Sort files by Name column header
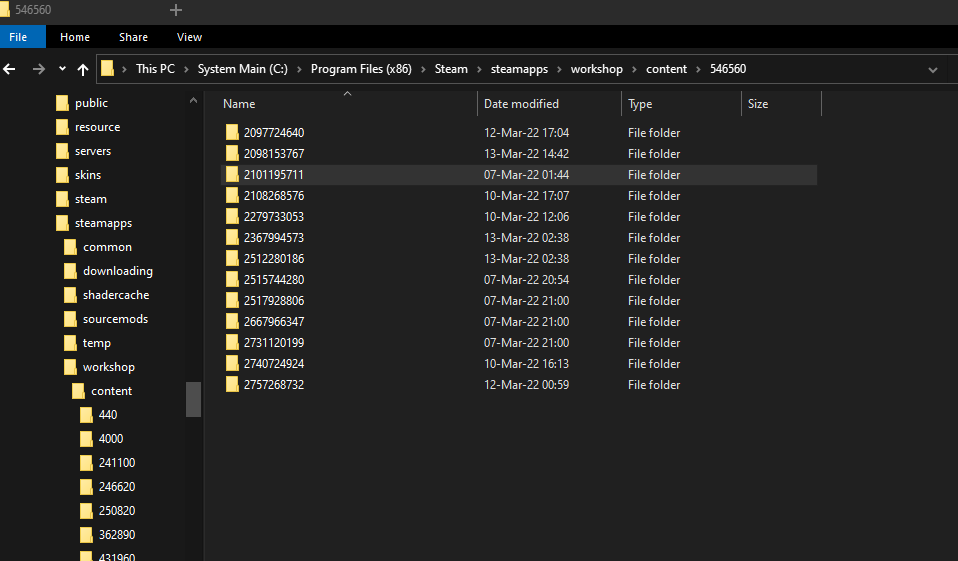 239,104
